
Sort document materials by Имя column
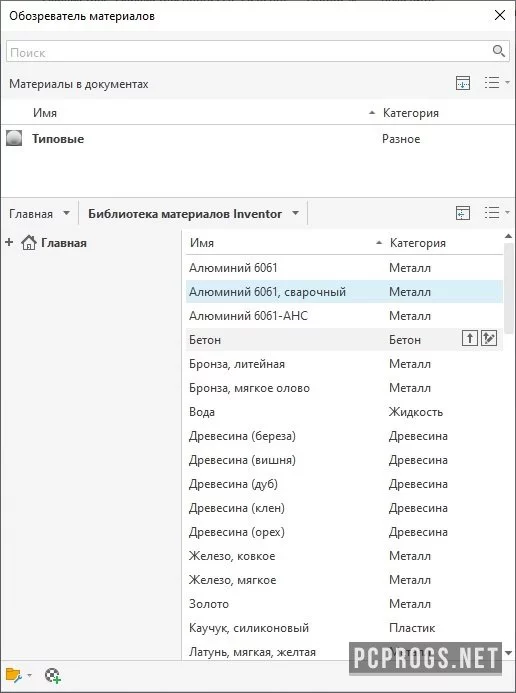coord(45,113)
